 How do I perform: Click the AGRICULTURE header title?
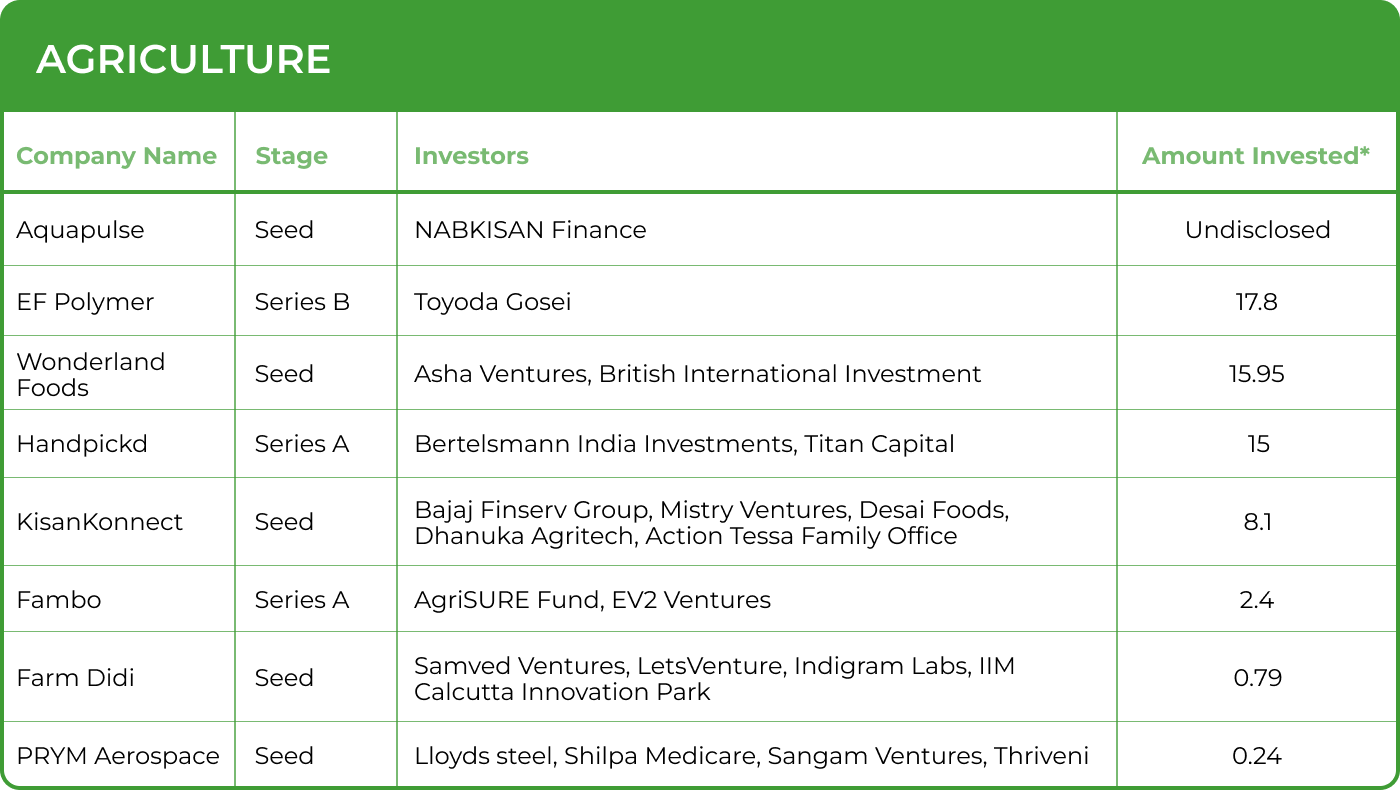(x=183, y=60)
